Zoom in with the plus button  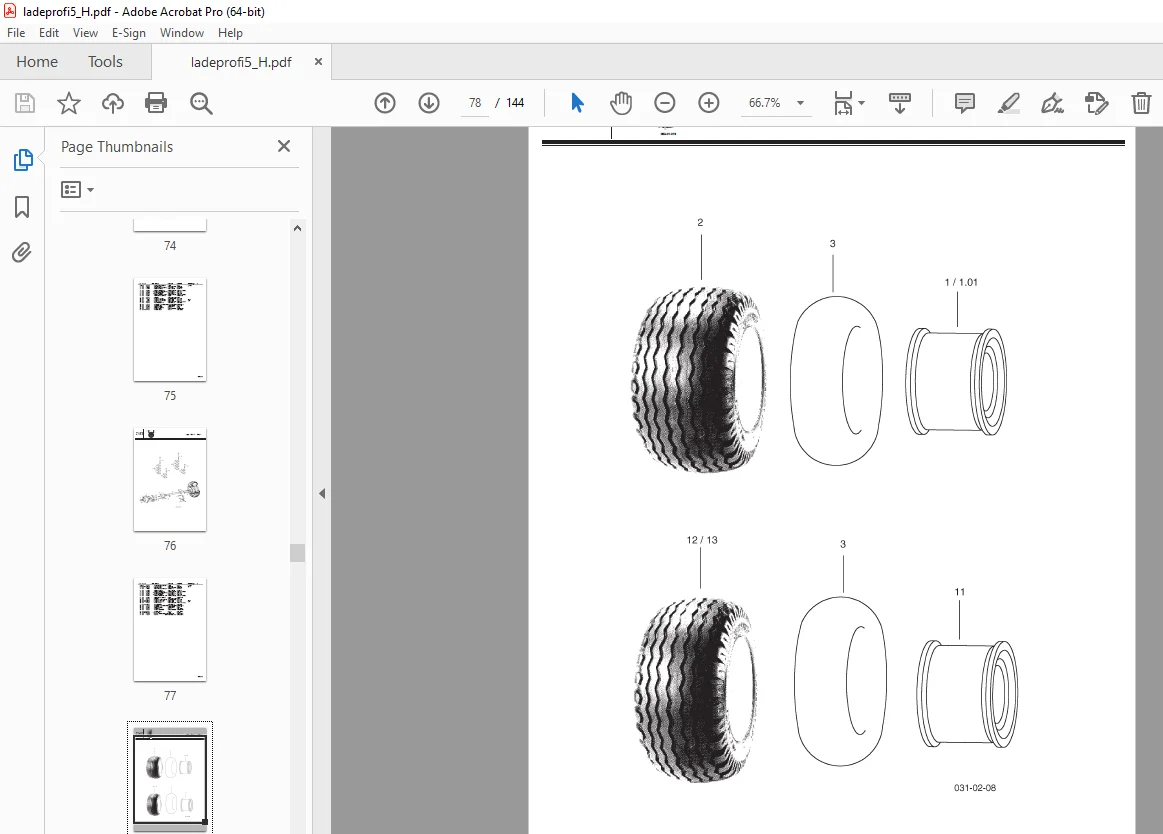point(708,103)
